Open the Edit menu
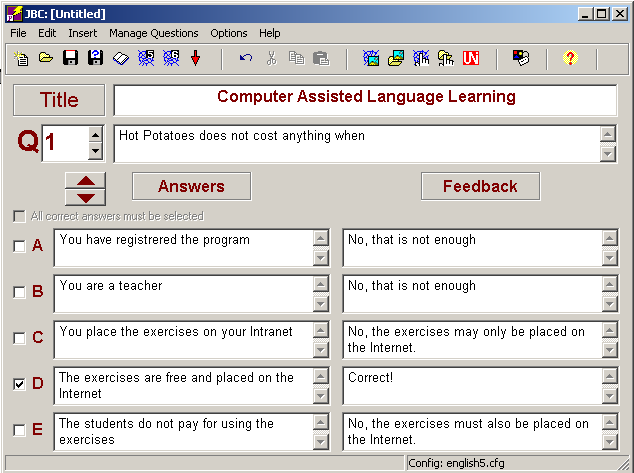The height and width of the screenshot is (473, 634). click(x=47, y=33)
